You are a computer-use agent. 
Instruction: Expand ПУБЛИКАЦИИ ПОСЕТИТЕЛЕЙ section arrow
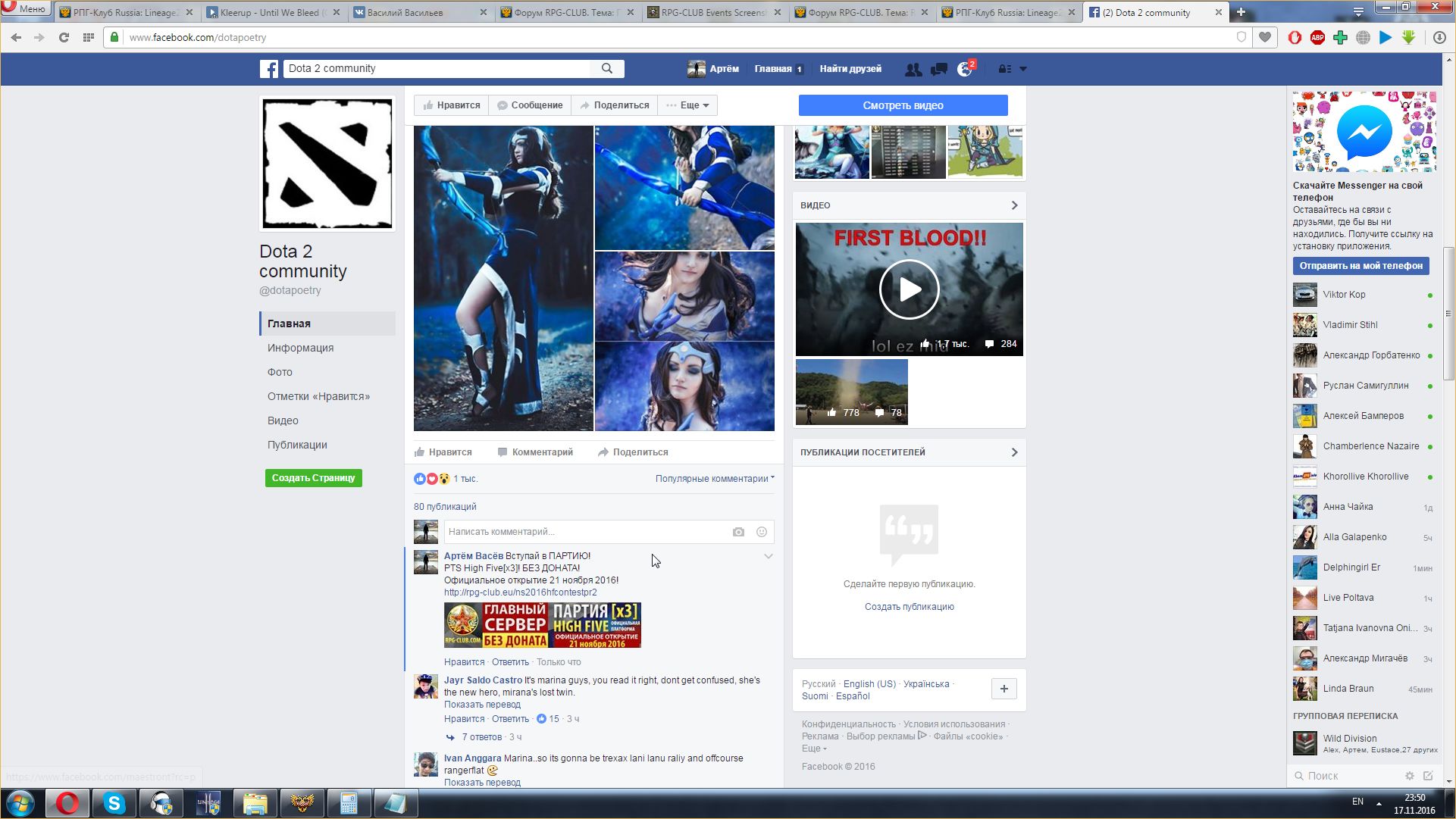[x=1014, y=452]
